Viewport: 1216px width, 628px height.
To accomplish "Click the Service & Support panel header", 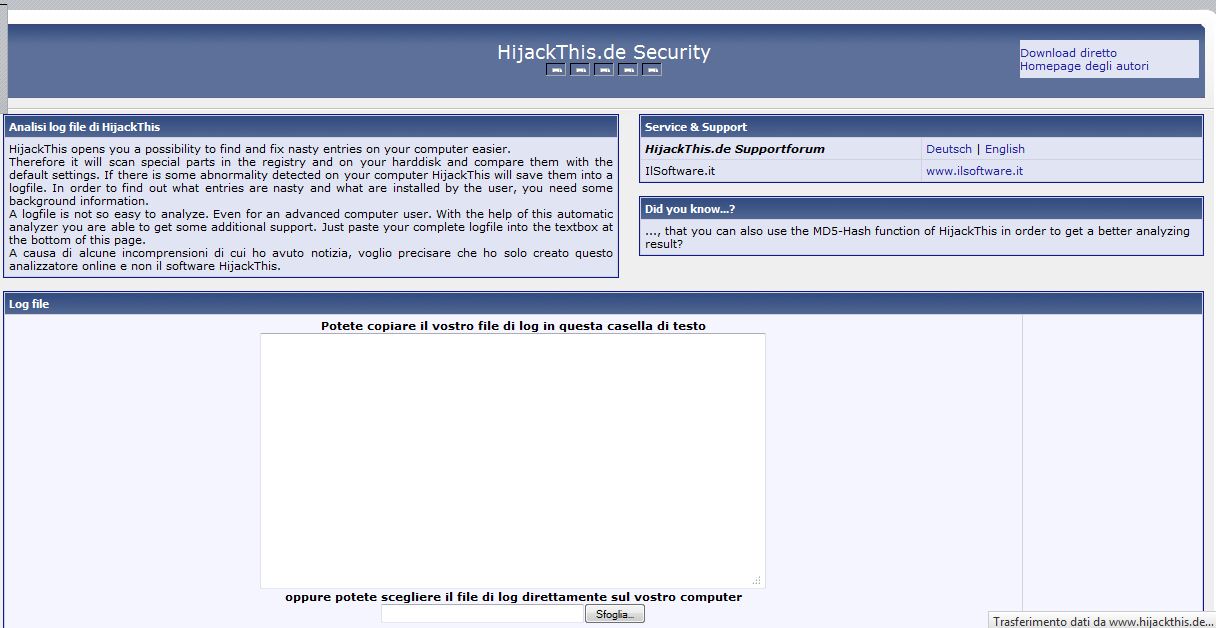I will pyautogui.click(x=921, y=127).
